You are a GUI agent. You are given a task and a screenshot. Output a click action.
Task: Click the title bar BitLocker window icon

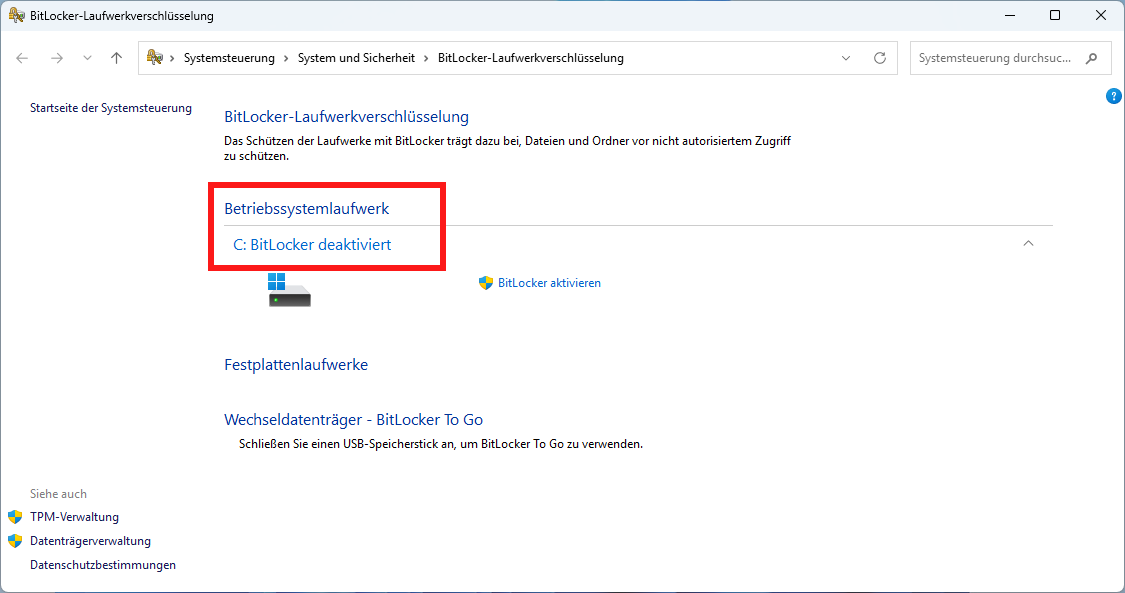pyautogui.click(x=16, y=15)
